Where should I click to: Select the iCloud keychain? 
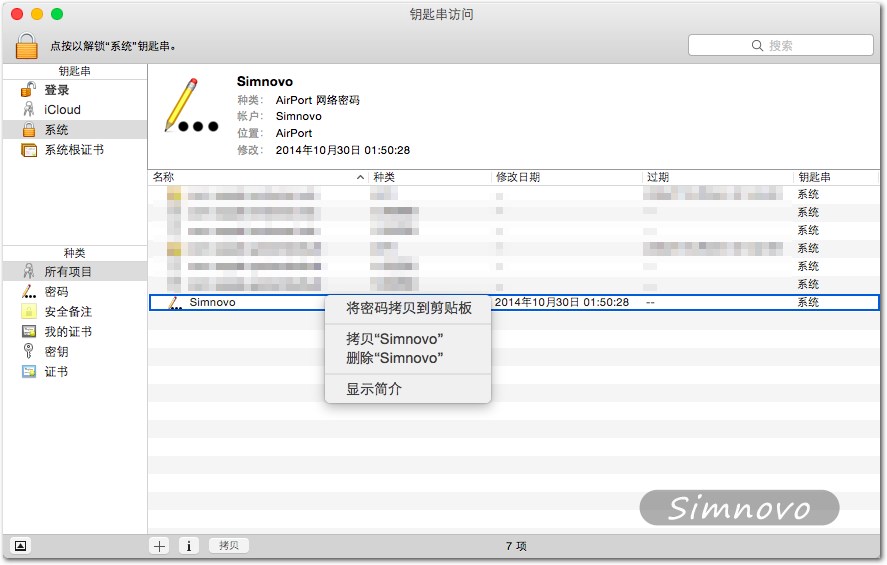[62, 110]
